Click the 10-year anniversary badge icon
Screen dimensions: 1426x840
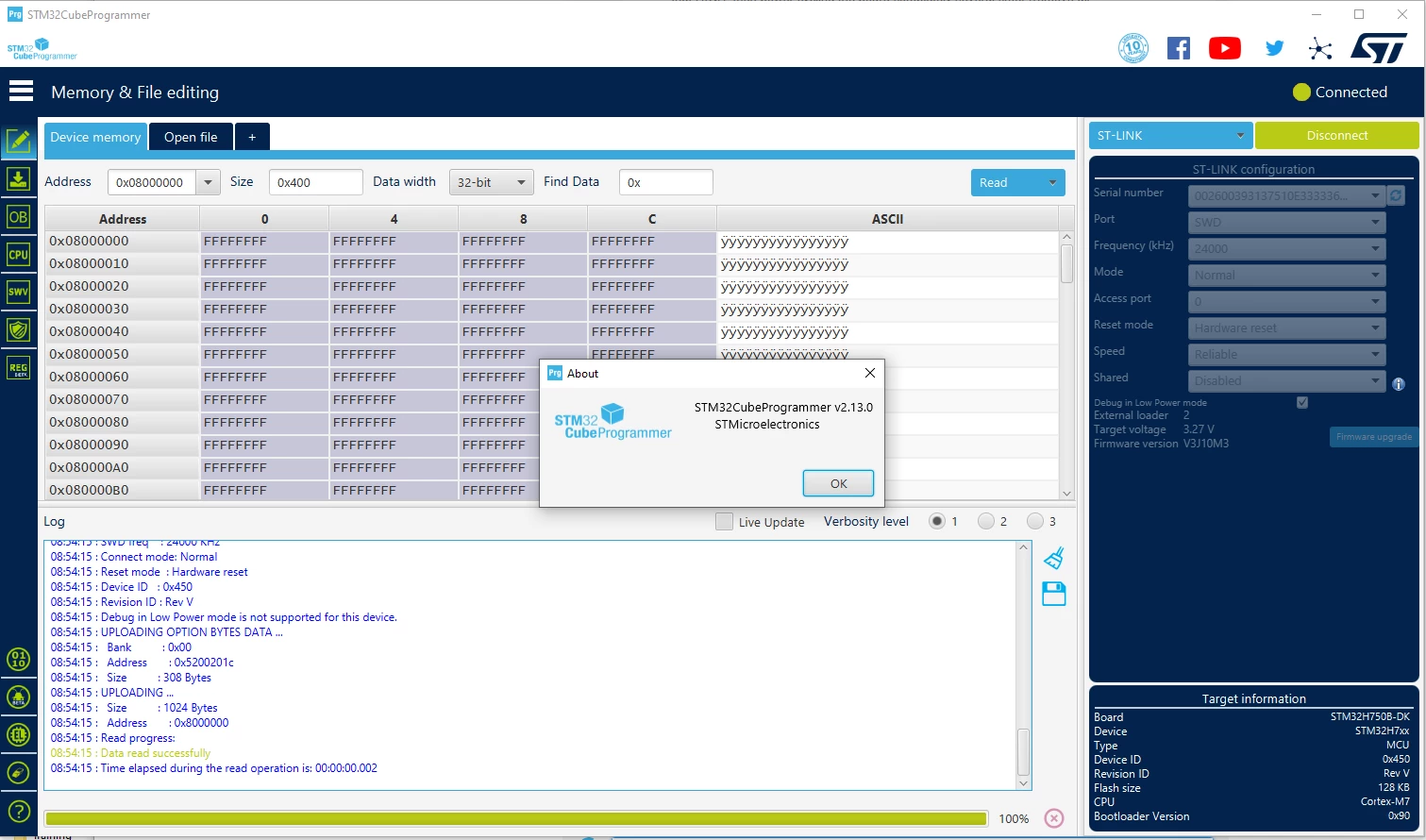[x=1133, y=48]
